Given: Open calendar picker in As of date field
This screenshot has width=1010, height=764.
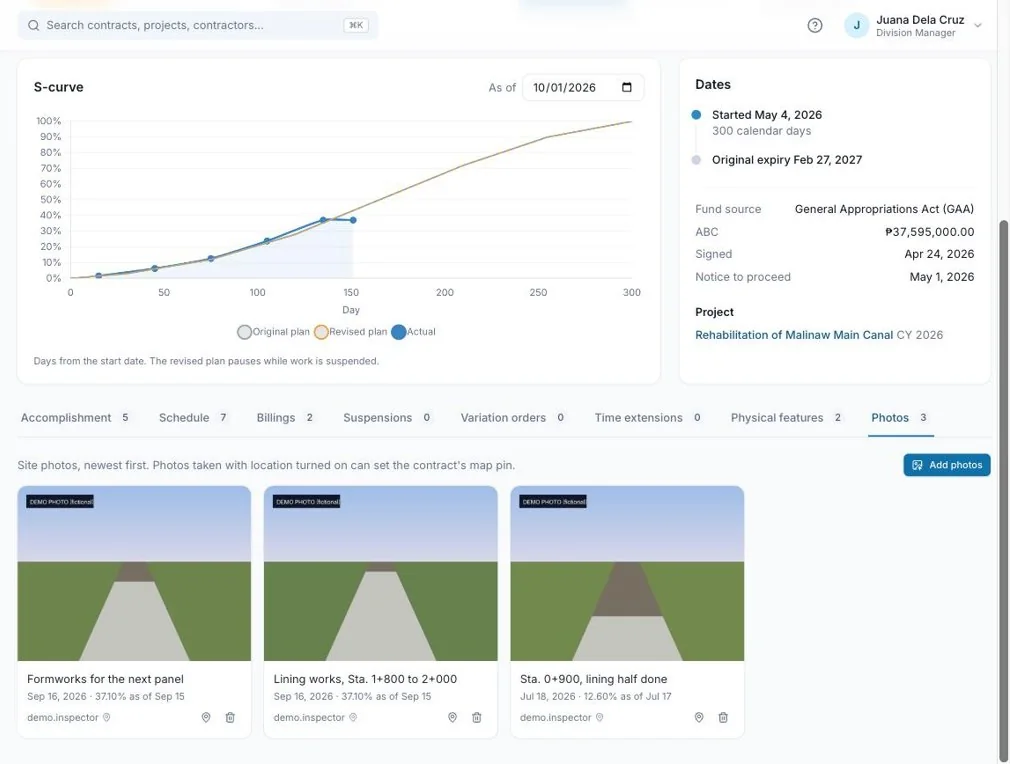Looking at the screenshot, I should 627,88.
